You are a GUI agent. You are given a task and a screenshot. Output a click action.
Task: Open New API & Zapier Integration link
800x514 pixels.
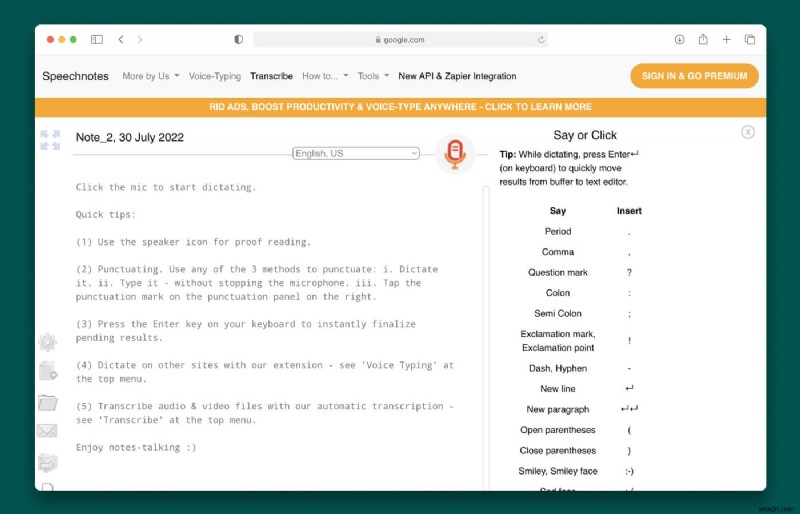click(x=457, y=76)
